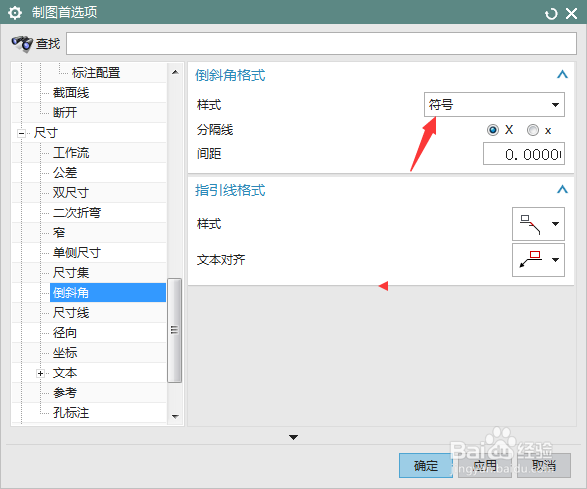587x489 pixels.
Task: Click the reset icon in title bar
Action: 551,14
